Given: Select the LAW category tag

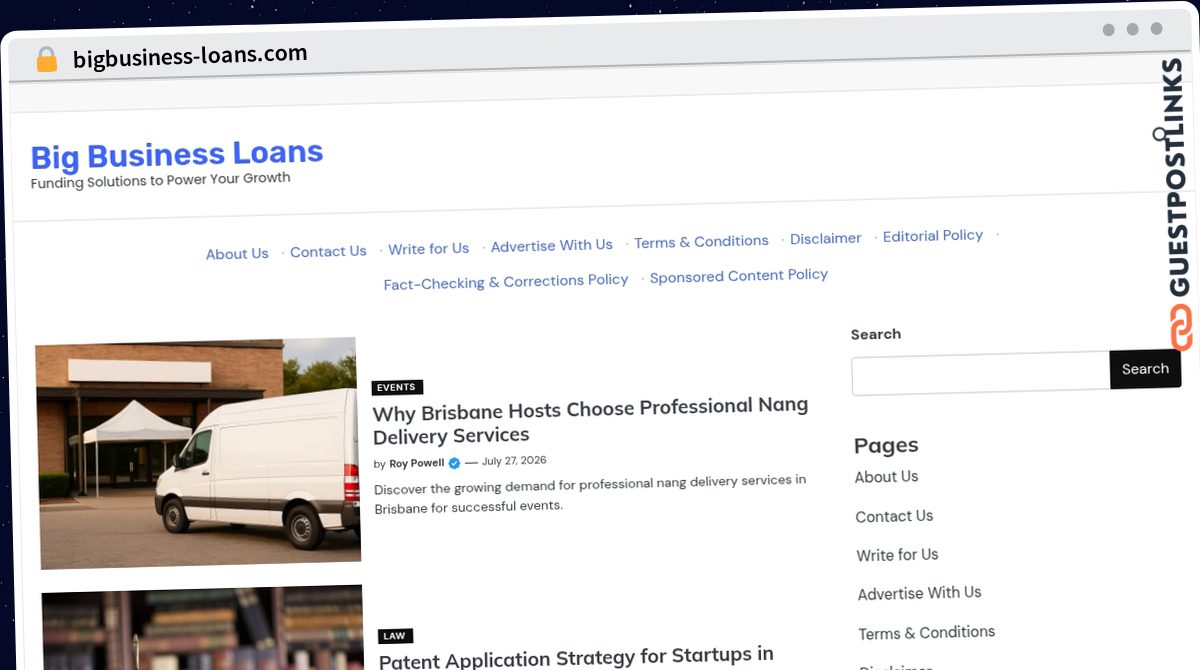Looking at the screenshot, I should (x=395, y=636).
